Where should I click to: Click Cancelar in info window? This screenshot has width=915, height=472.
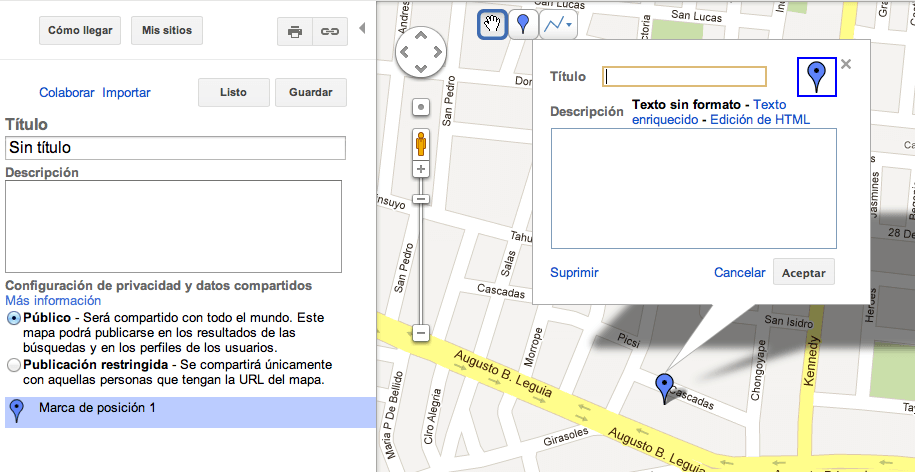tap(740, 272)
